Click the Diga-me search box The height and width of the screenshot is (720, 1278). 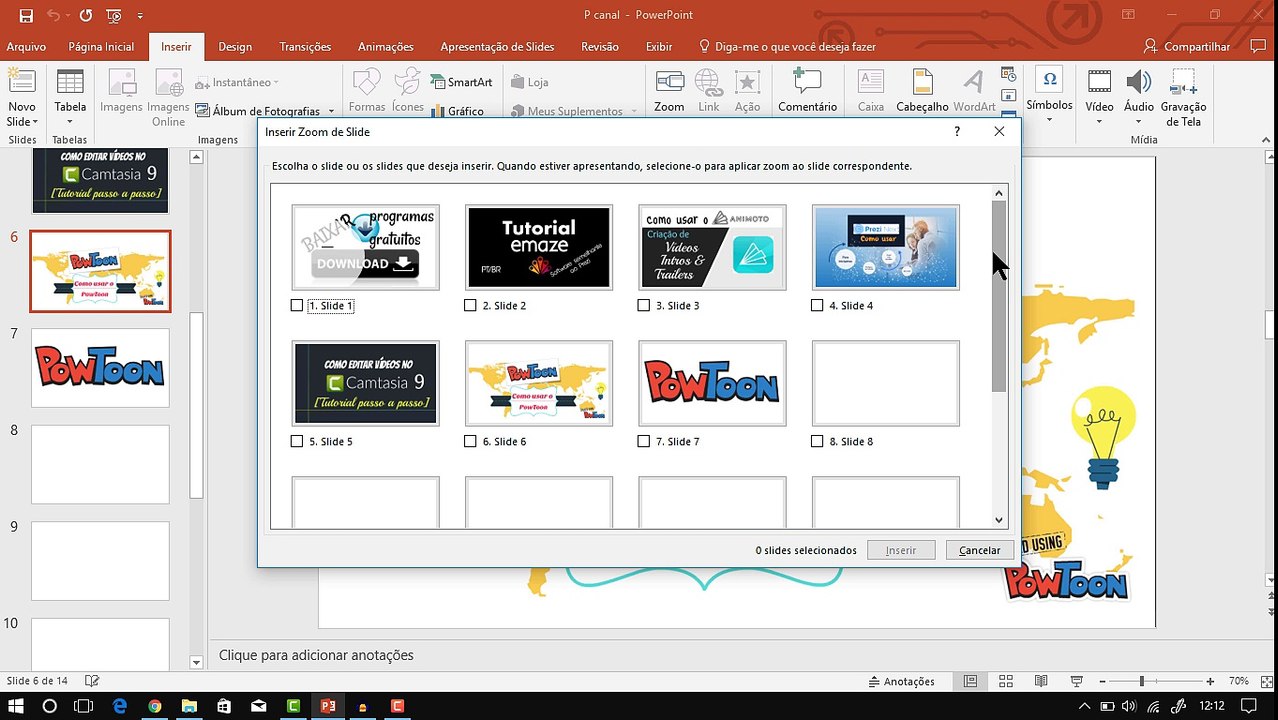787,47
